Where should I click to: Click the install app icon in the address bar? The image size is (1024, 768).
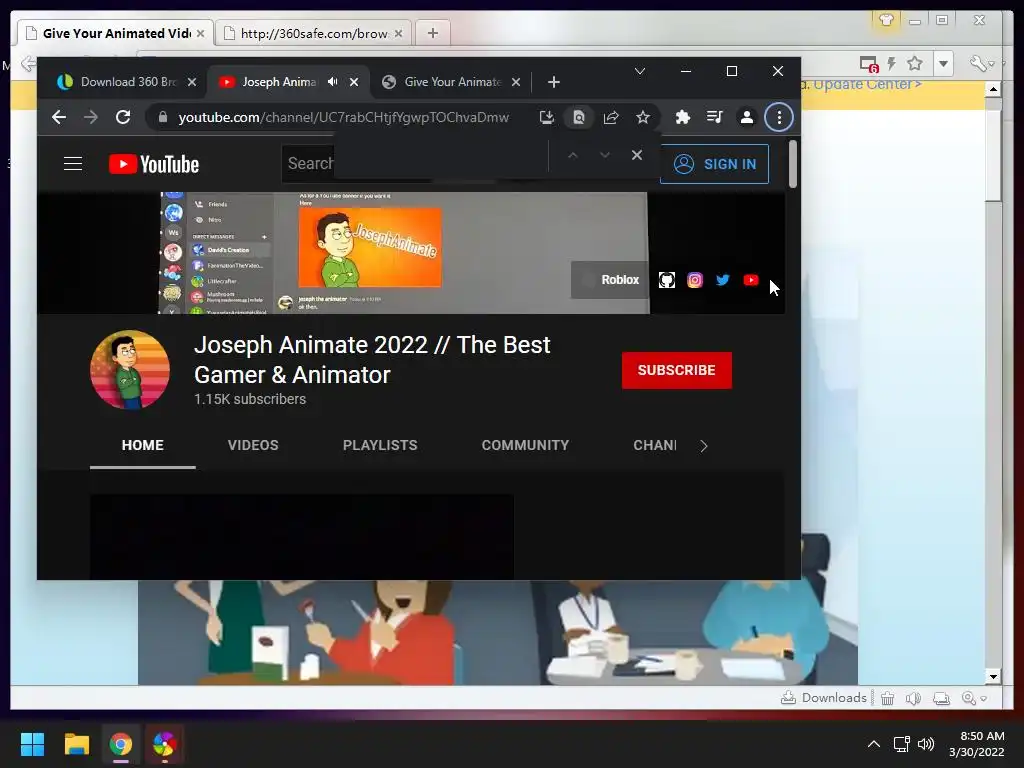pos(547,118)
